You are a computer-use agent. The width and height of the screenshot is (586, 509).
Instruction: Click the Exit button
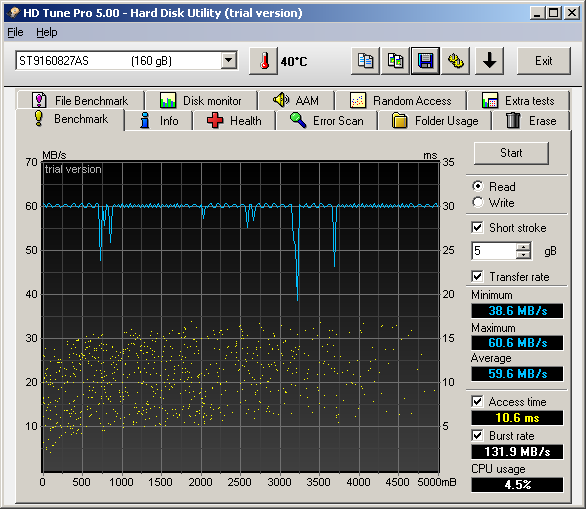[544, 61]
